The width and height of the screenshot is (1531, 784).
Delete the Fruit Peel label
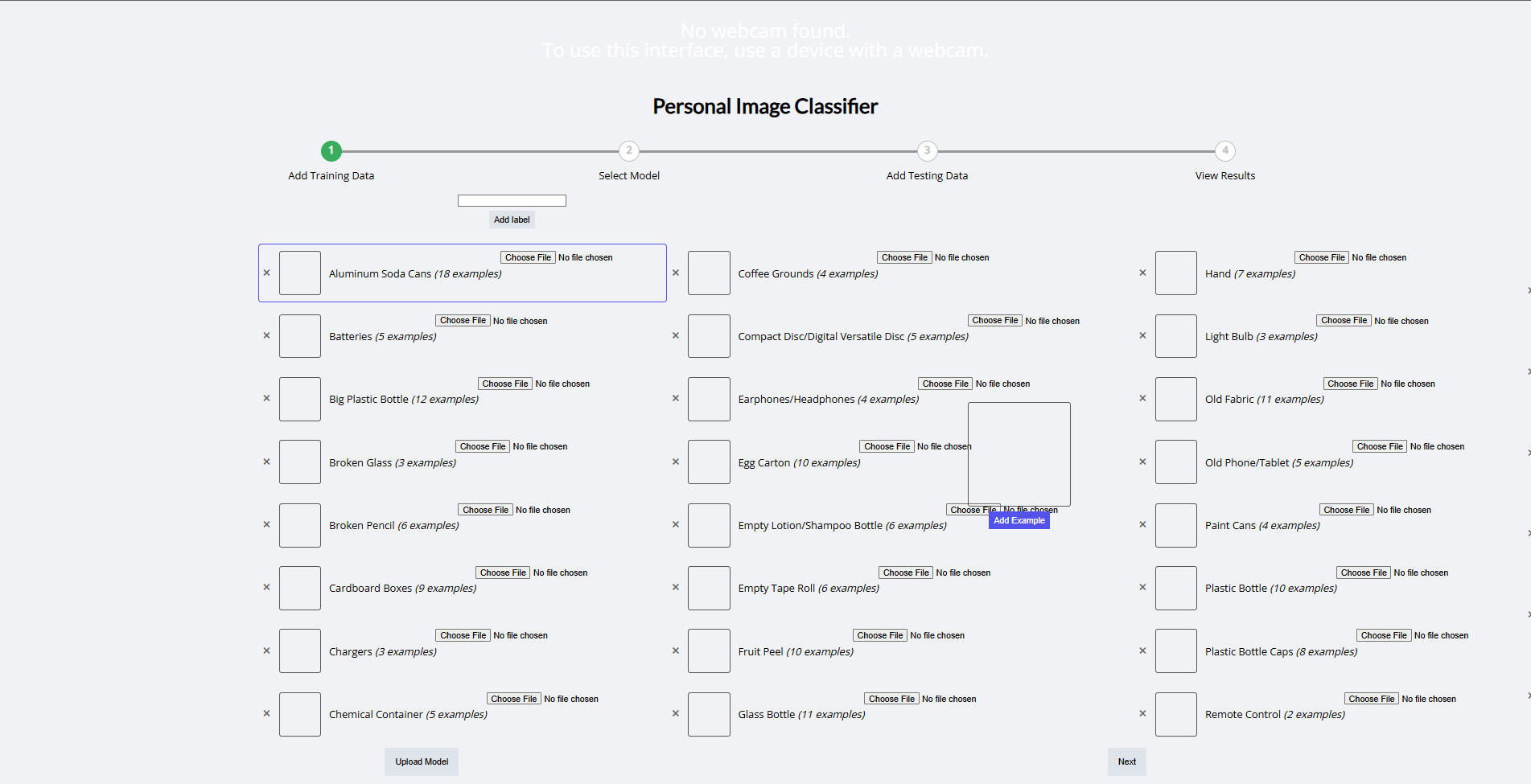(x=676, y=651)
